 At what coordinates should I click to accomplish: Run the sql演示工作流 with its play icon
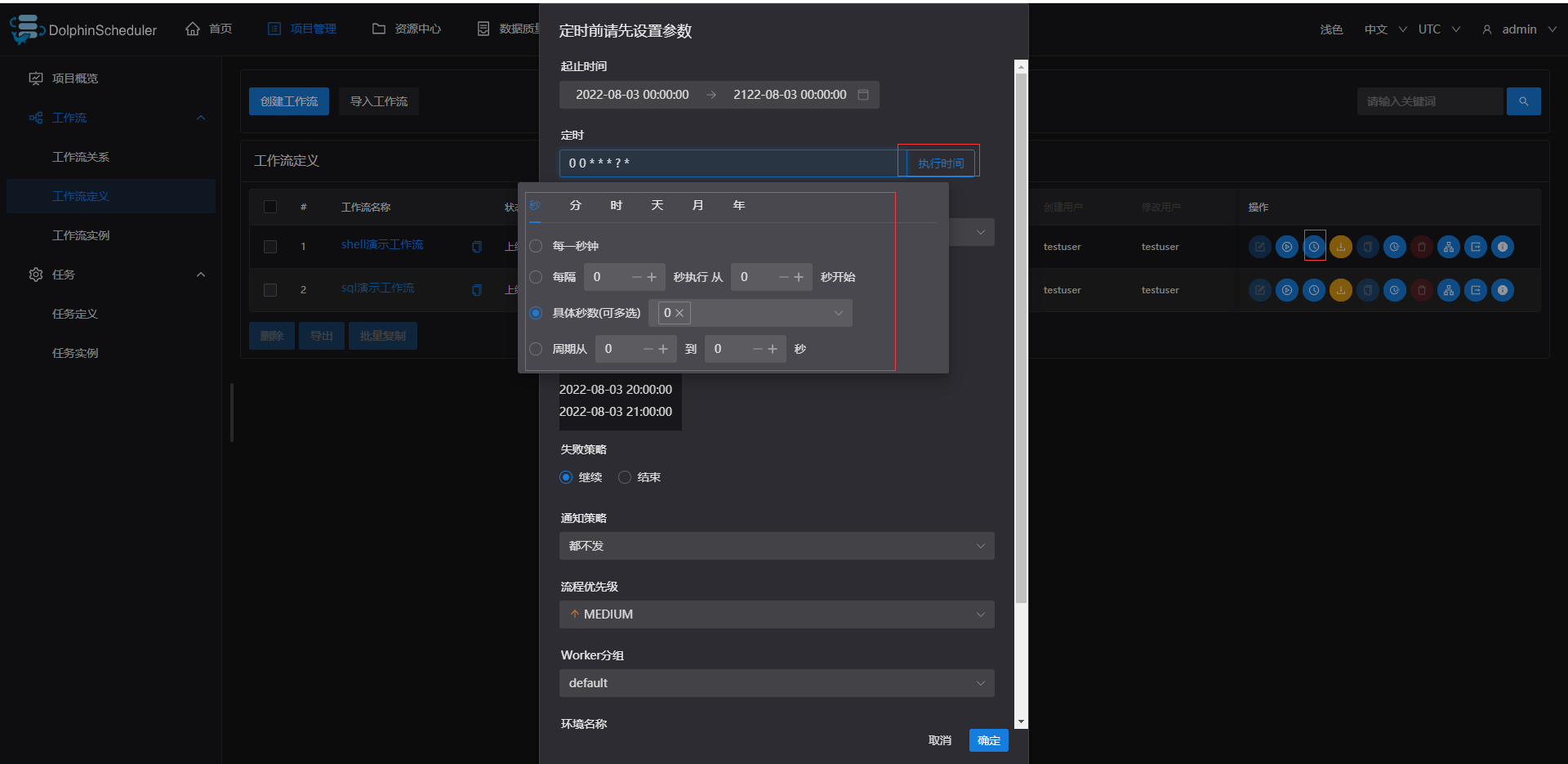(1287, 290)
